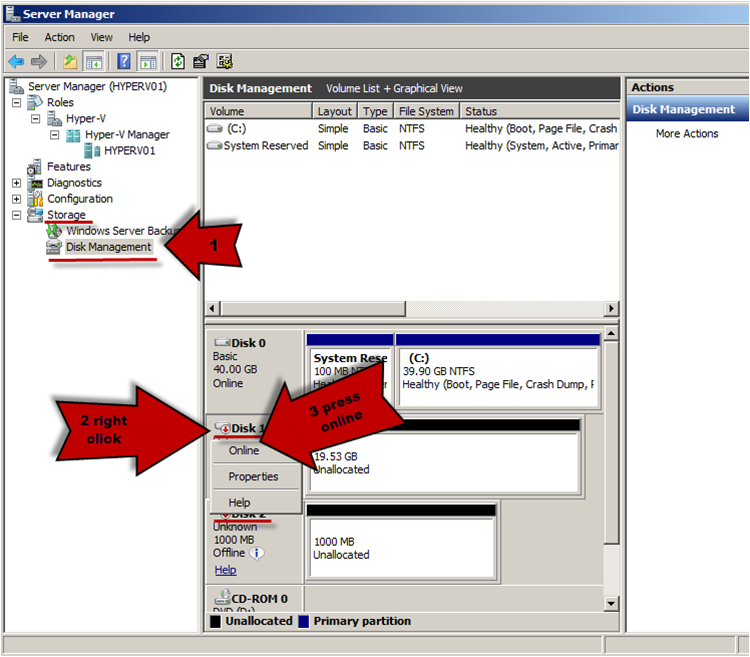Click the Features node icon
Viewport: 750px width, 657px height.
point(34,167)
